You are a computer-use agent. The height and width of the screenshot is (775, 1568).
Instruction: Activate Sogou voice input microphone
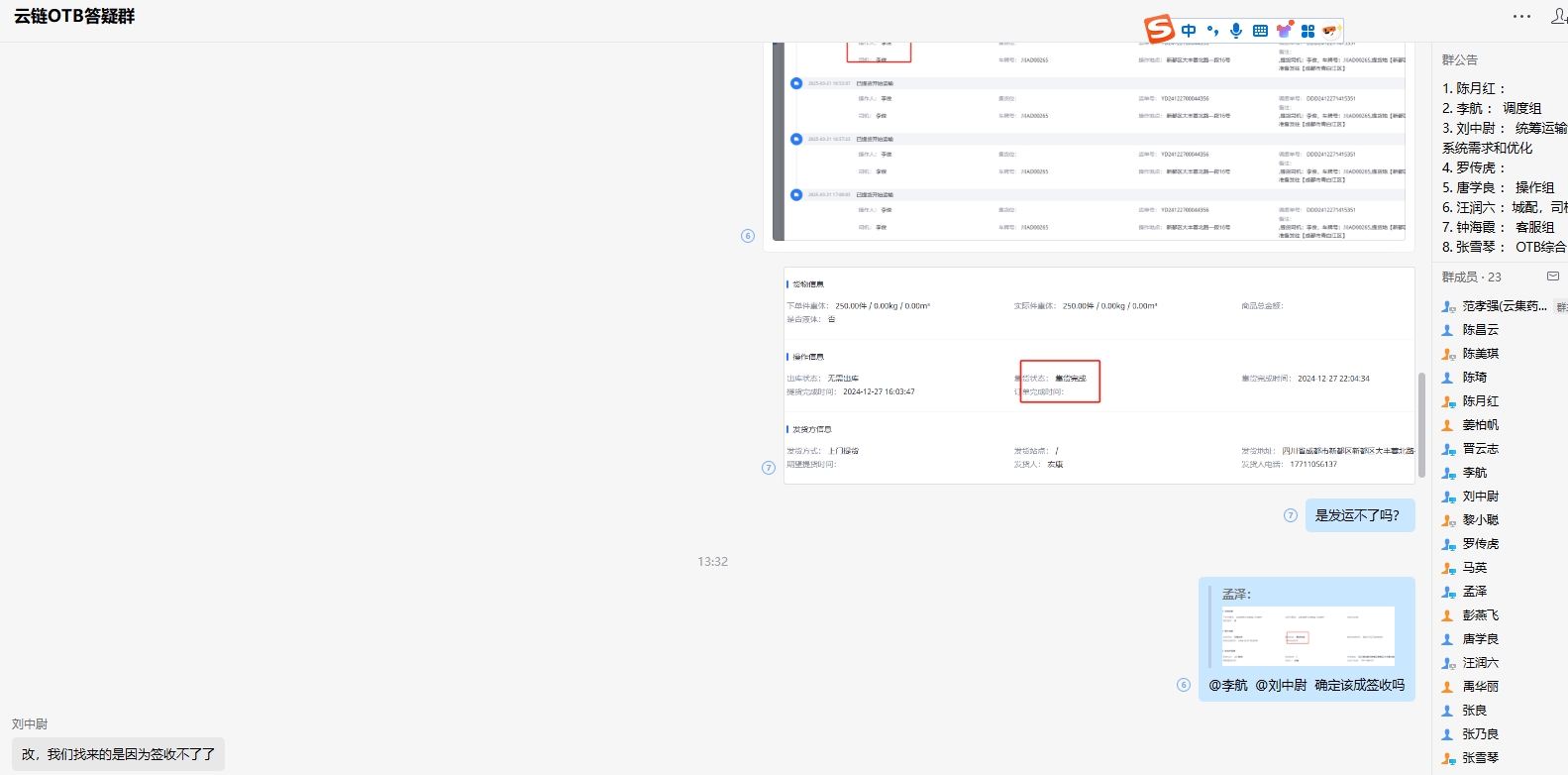coord(1236,31)
